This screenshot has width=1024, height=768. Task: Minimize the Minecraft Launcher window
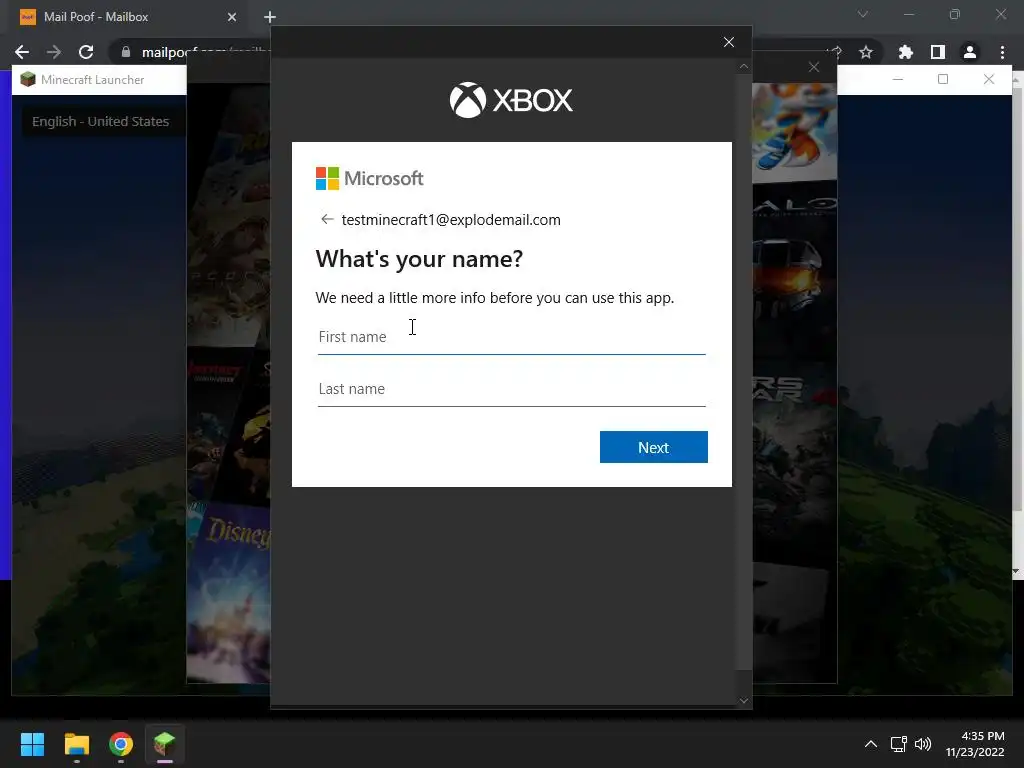click(898, 79)
